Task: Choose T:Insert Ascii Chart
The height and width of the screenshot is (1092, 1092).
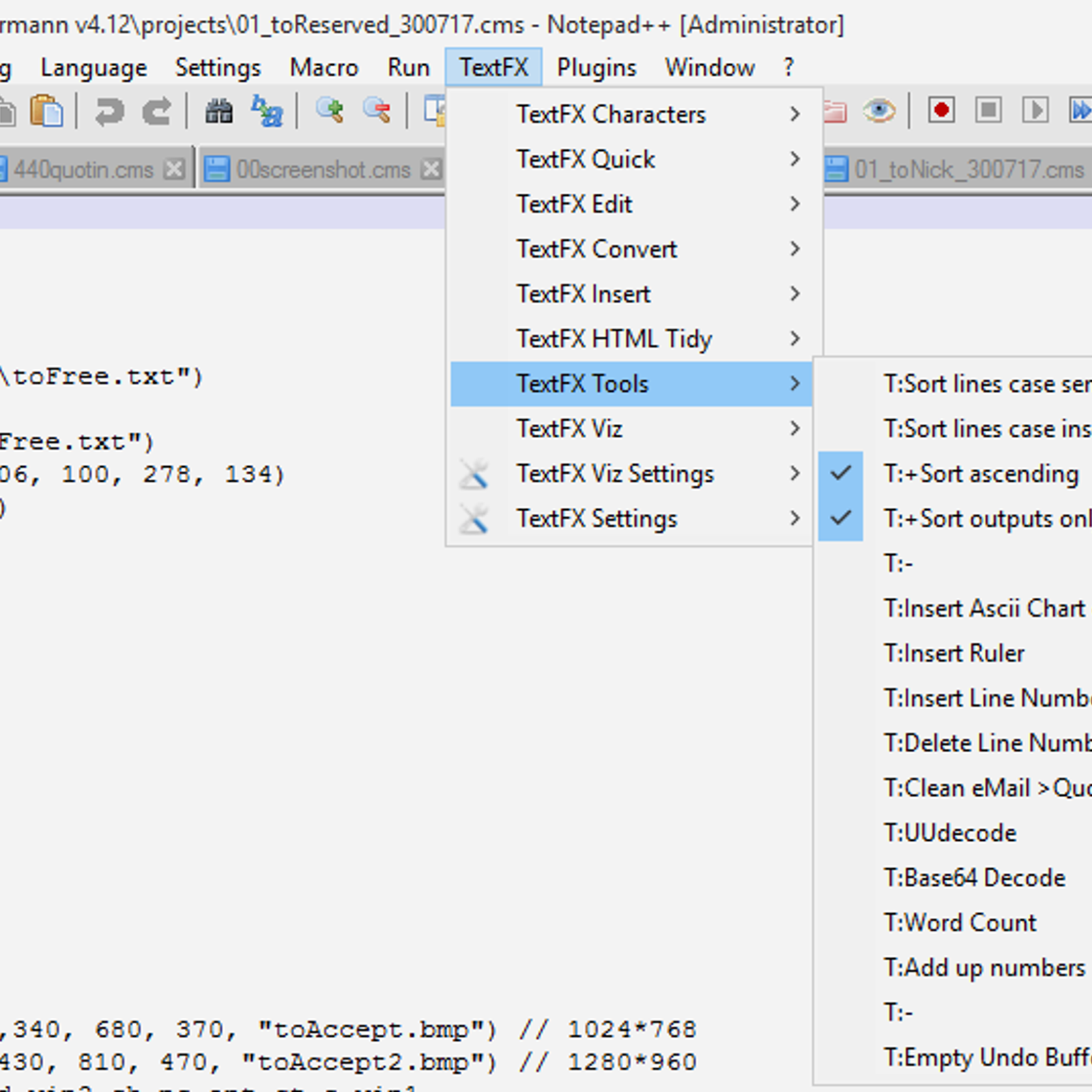Action: click(x=956, y=608)
